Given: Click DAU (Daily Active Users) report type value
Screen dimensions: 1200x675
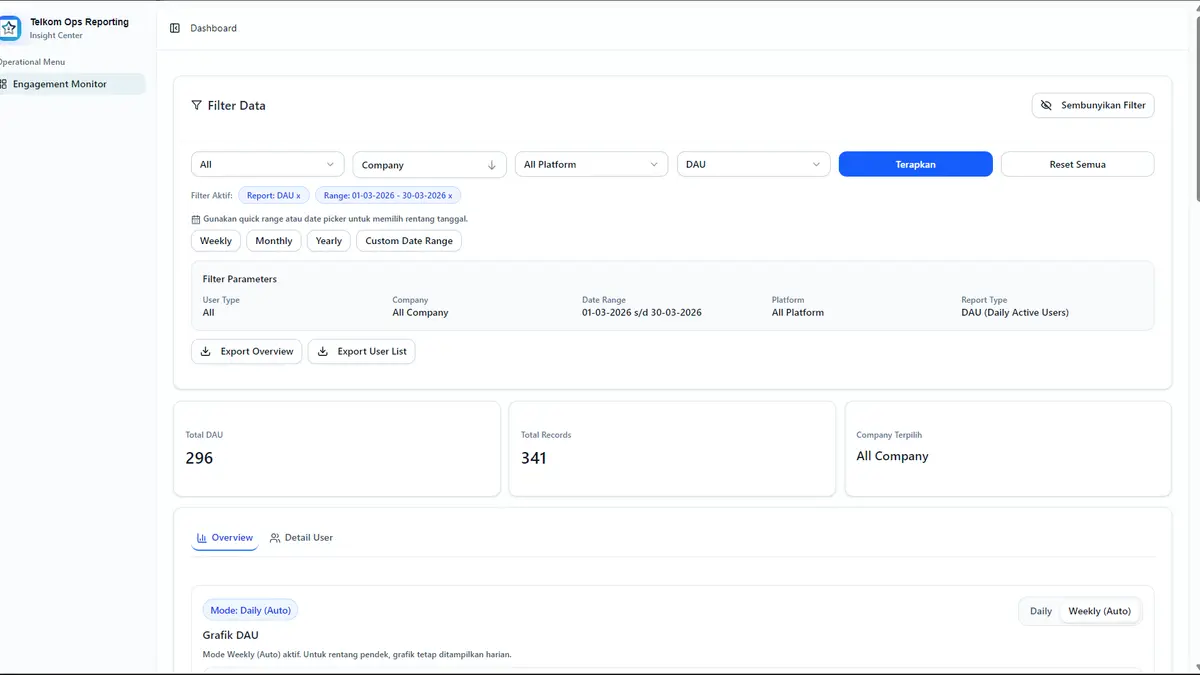Looking at the screenshot, I should tap(1015, 313).
